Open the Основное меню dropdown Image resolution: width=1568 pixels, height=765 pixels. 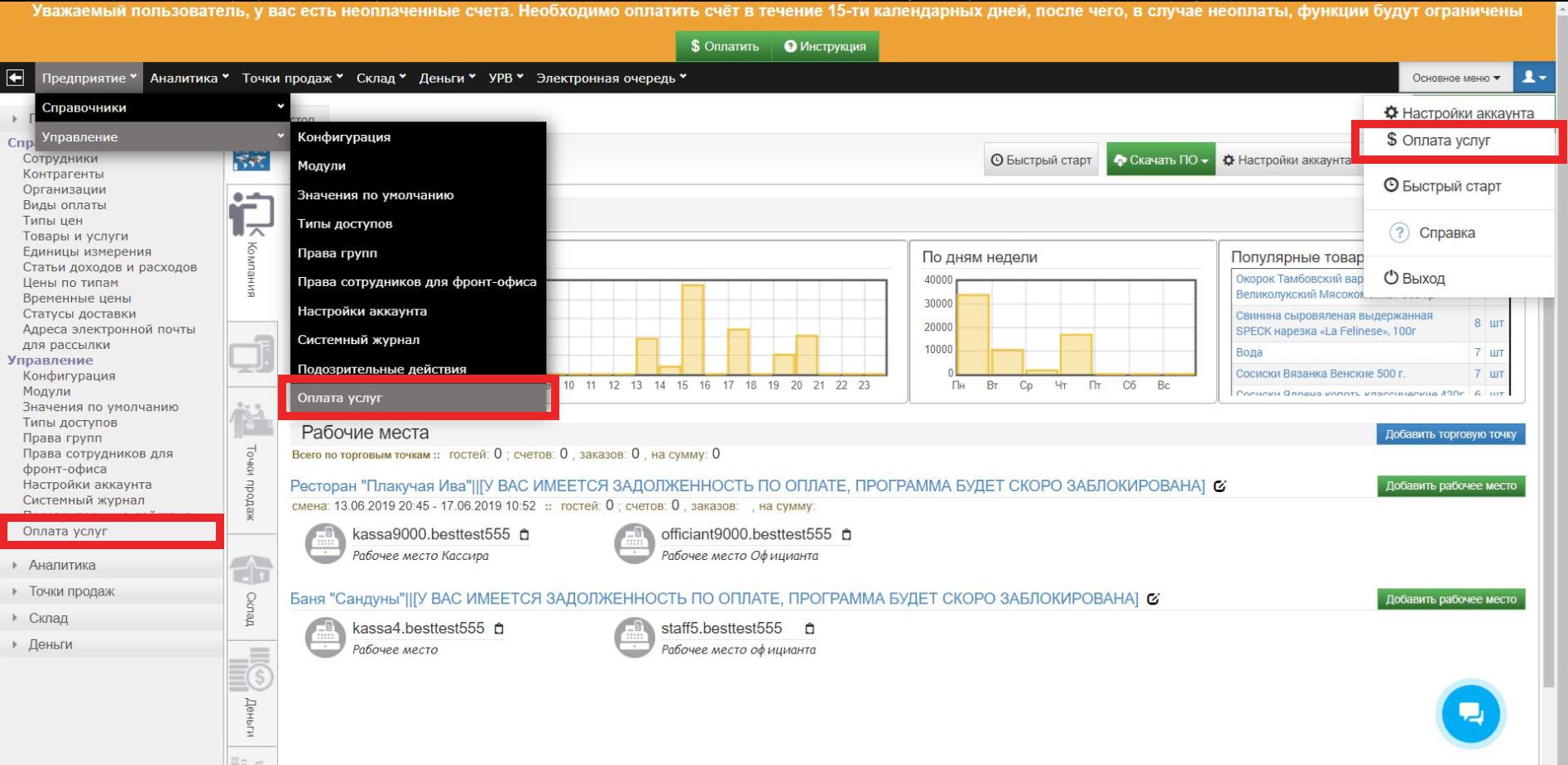(x=1455, y=78)
